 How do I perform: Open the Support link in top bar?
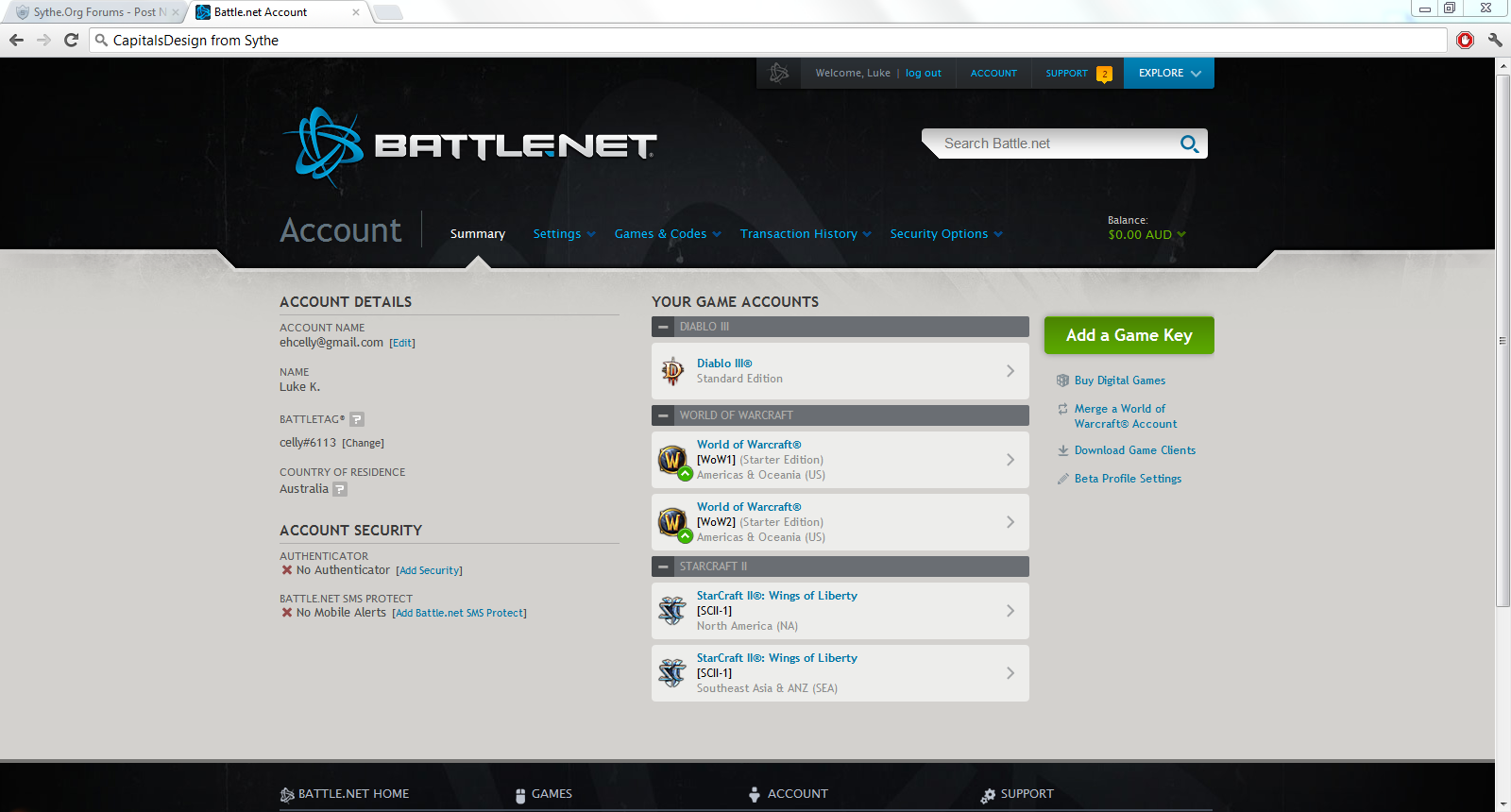coord(1067,73)
